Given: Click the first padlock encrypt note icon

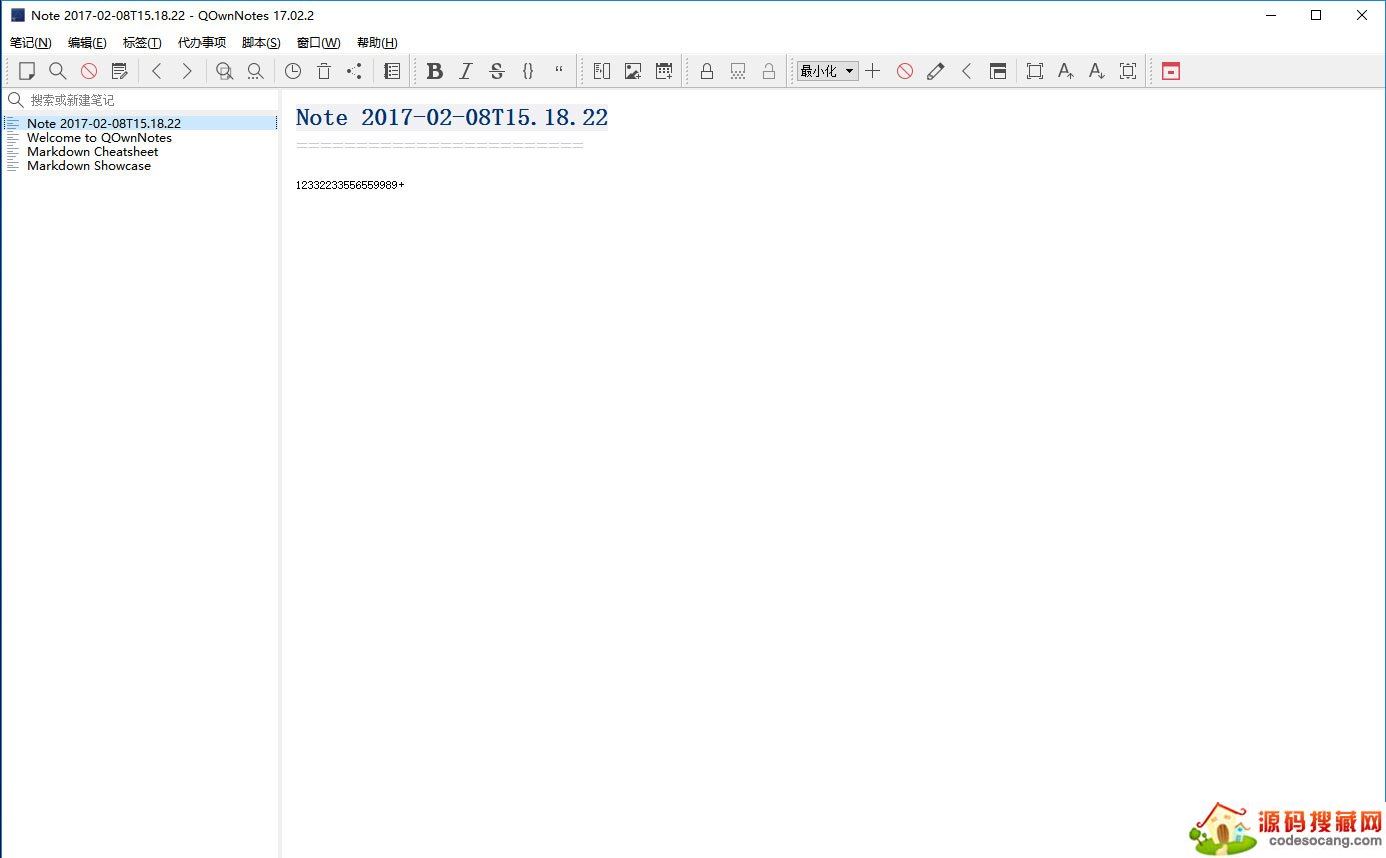Looking at the screenshot, I should pos(707,71).
